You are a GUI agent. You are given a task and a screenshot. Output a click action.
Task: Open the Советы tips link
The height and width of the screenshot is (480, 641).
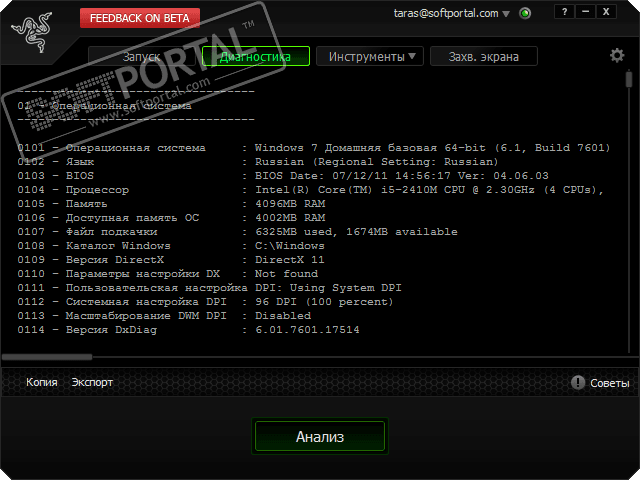tap(610, 383)
